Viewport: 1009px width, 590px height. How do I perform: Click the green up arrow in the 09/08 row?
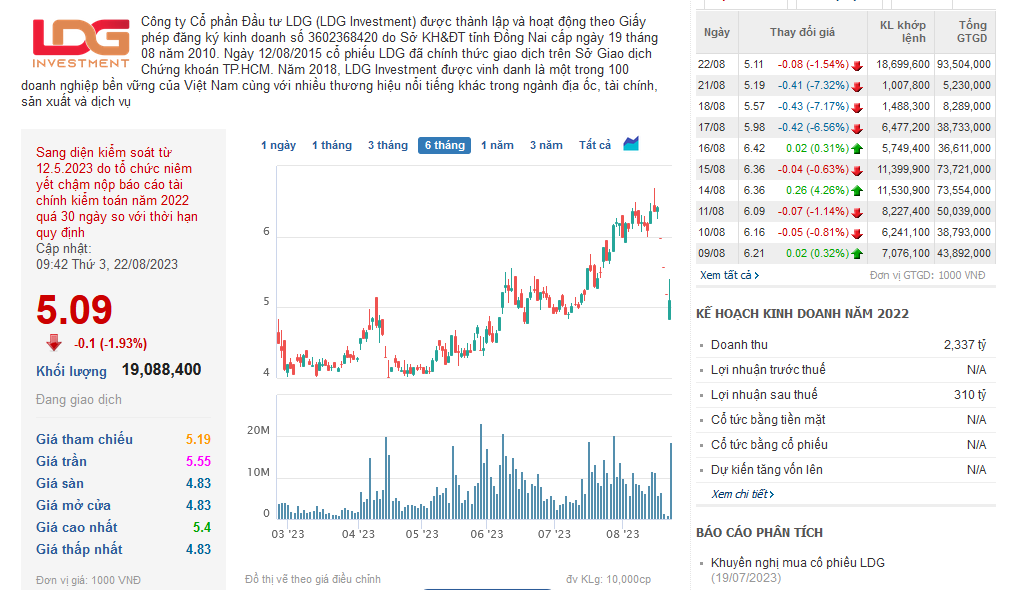click(856, 254)
